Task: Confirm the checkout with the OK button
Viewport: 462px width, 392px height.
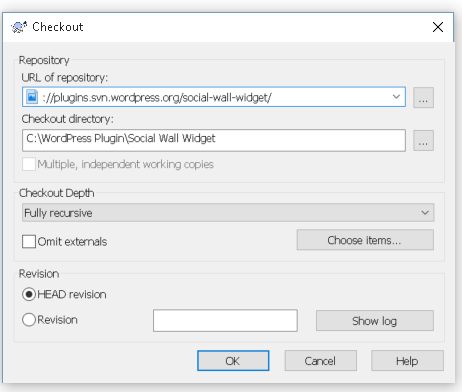Action: click(x=233, y=361)
